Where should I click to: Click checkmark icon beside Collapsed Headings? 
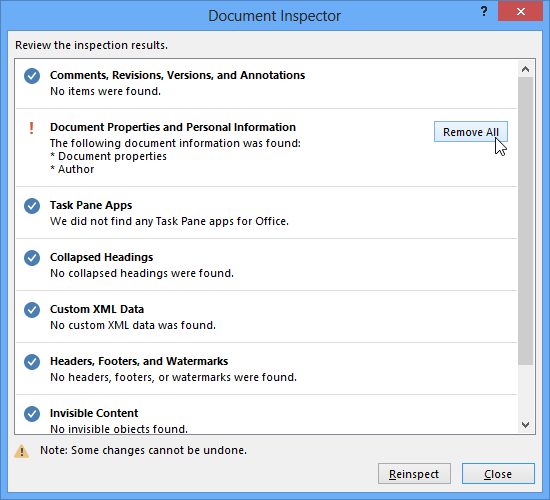[32, 258]
